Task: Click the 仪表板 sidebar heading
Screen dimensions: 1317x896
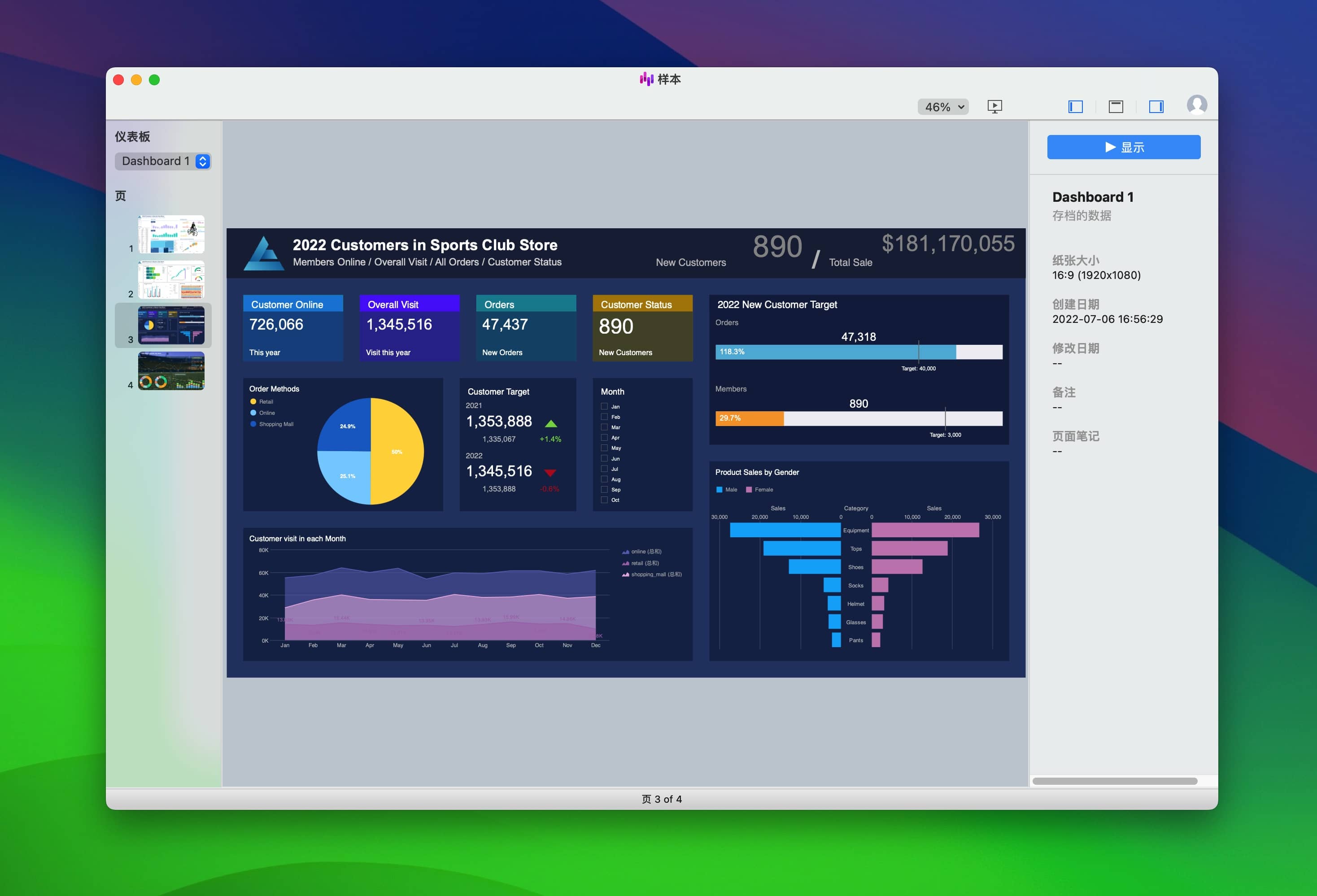Action: (x=133, y=136)
